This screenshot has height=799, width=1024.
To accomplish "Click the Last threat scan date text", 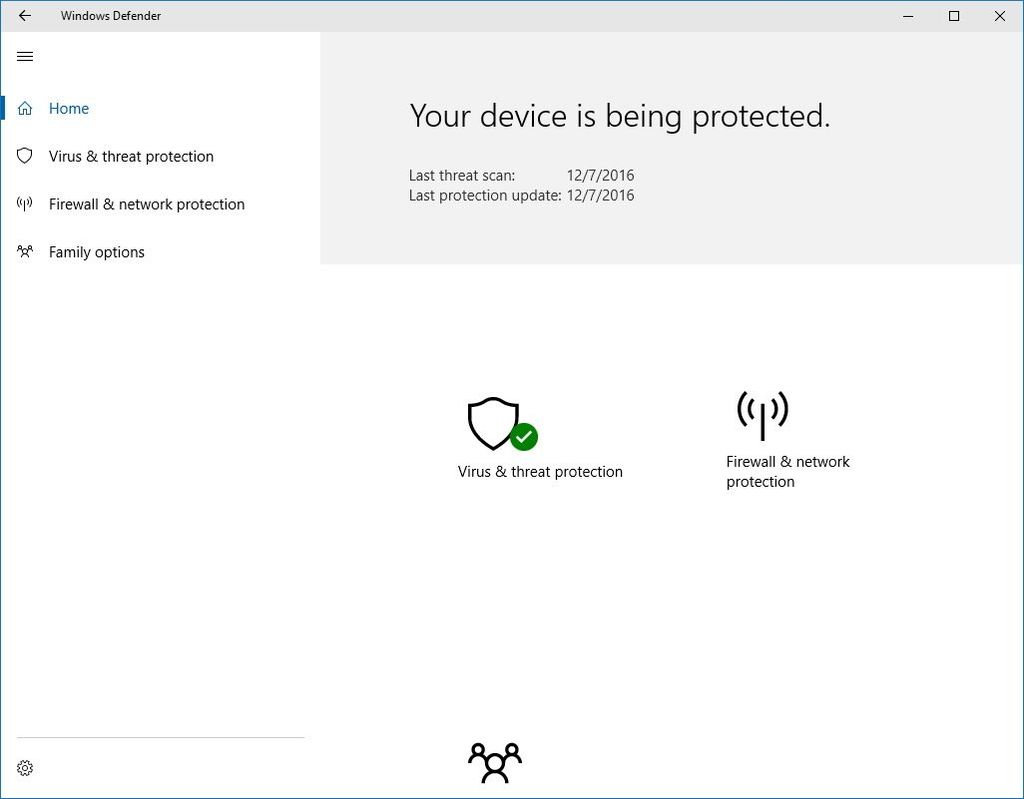I will point(599,175).
